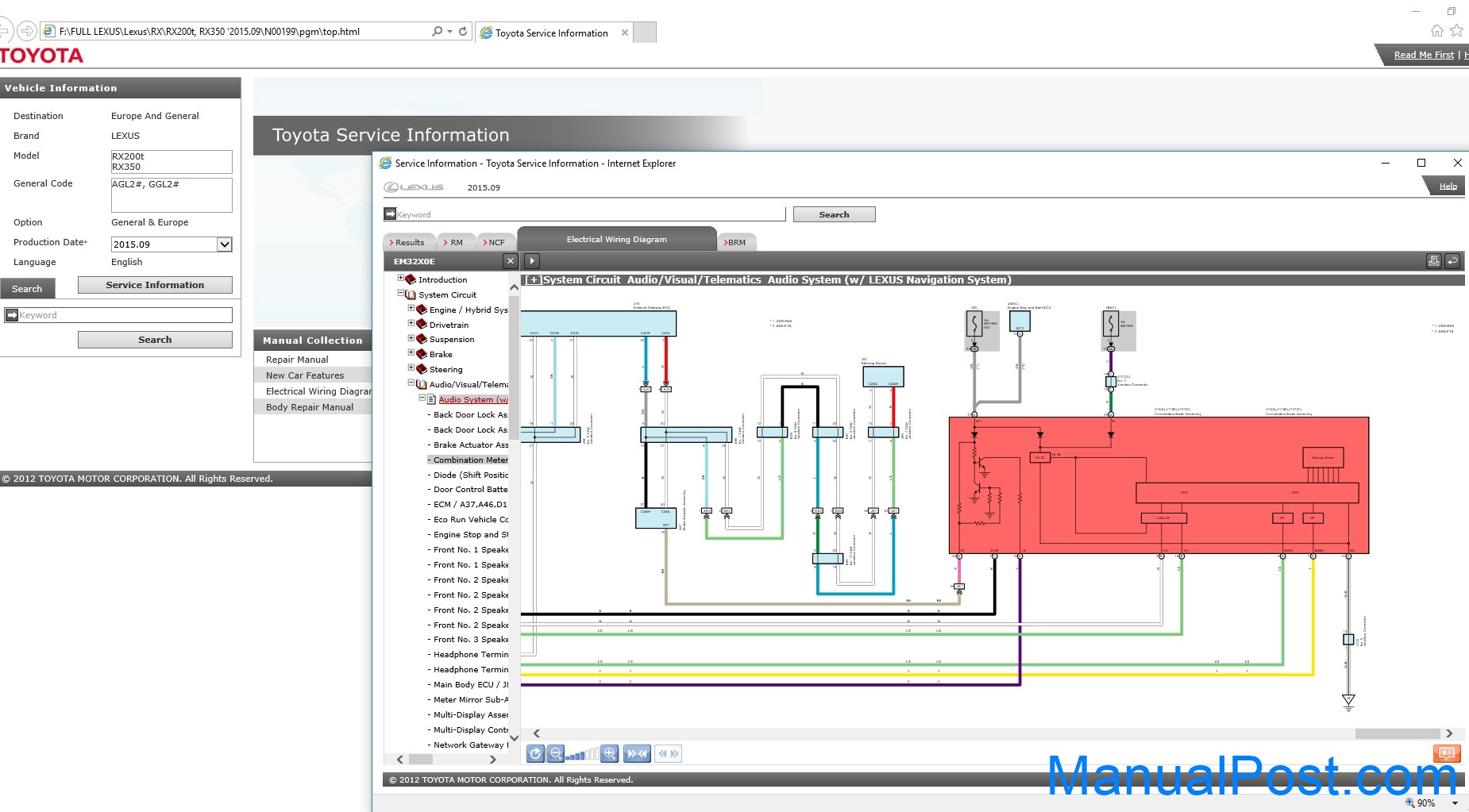Viewport: 1469px width, 812px height.
Task: Select the Combination Meter tree item
Action: point(470,460)
